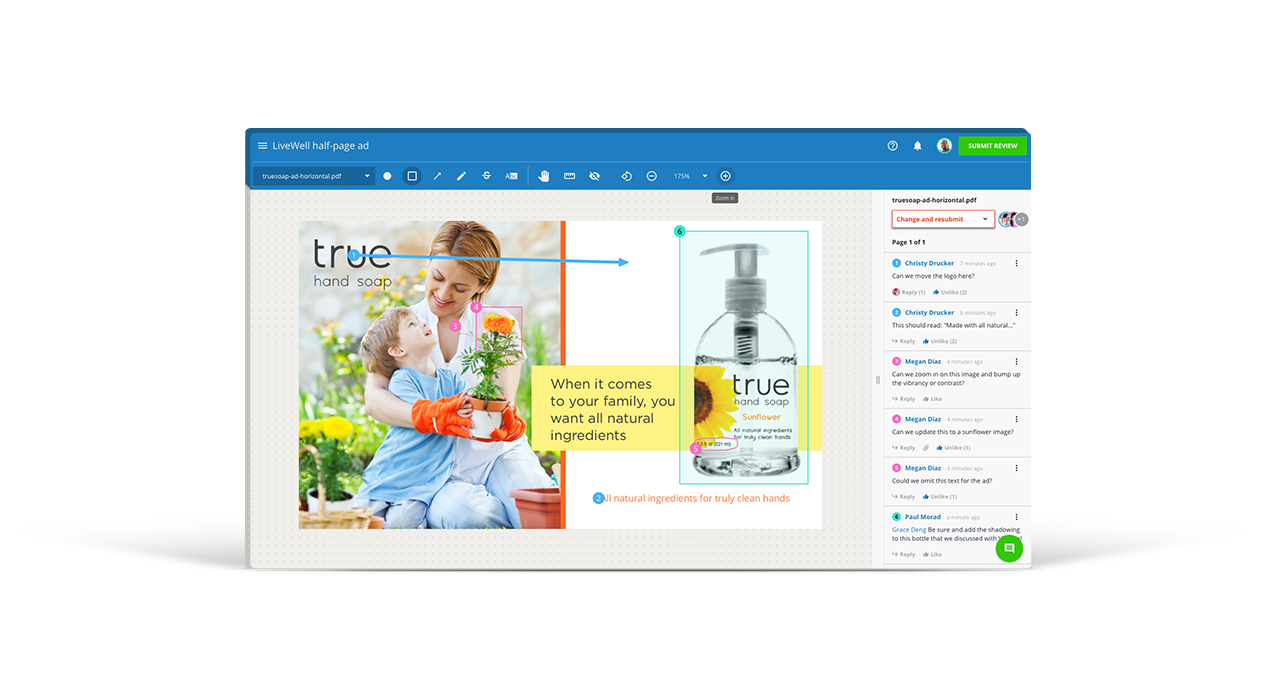The height and width of the screenshot is (700, 1280).
Task: Toggle annotation visibility with the crossed-eye icon
Action: pyautogui.click(x=595, y=176)
